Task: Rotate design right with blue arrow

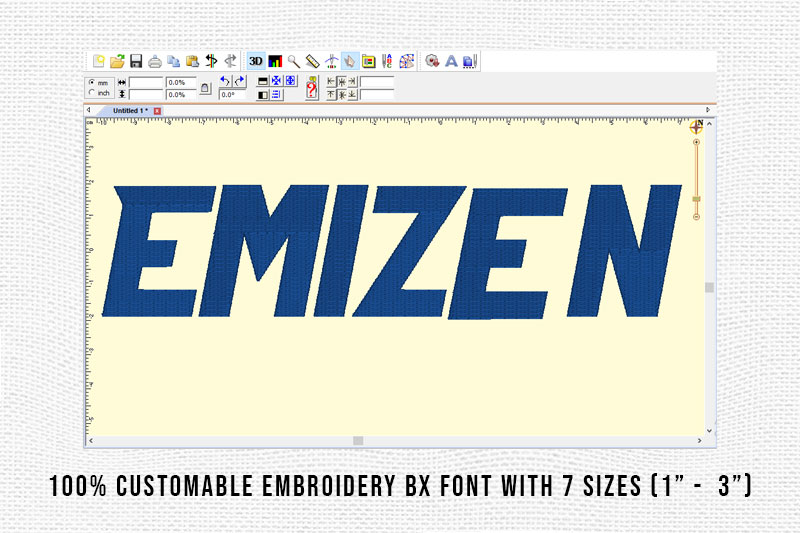Action: tap(239, 81)
